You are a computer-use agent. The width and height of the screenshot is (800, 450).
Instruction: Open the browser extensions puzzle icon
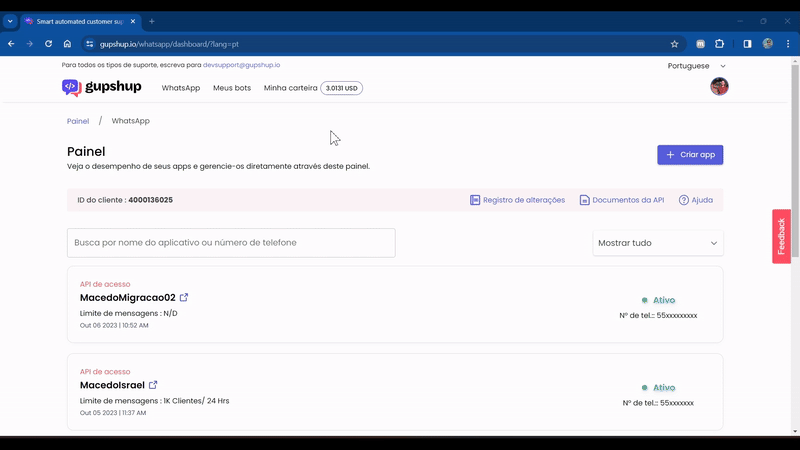(x=719, y=44)
